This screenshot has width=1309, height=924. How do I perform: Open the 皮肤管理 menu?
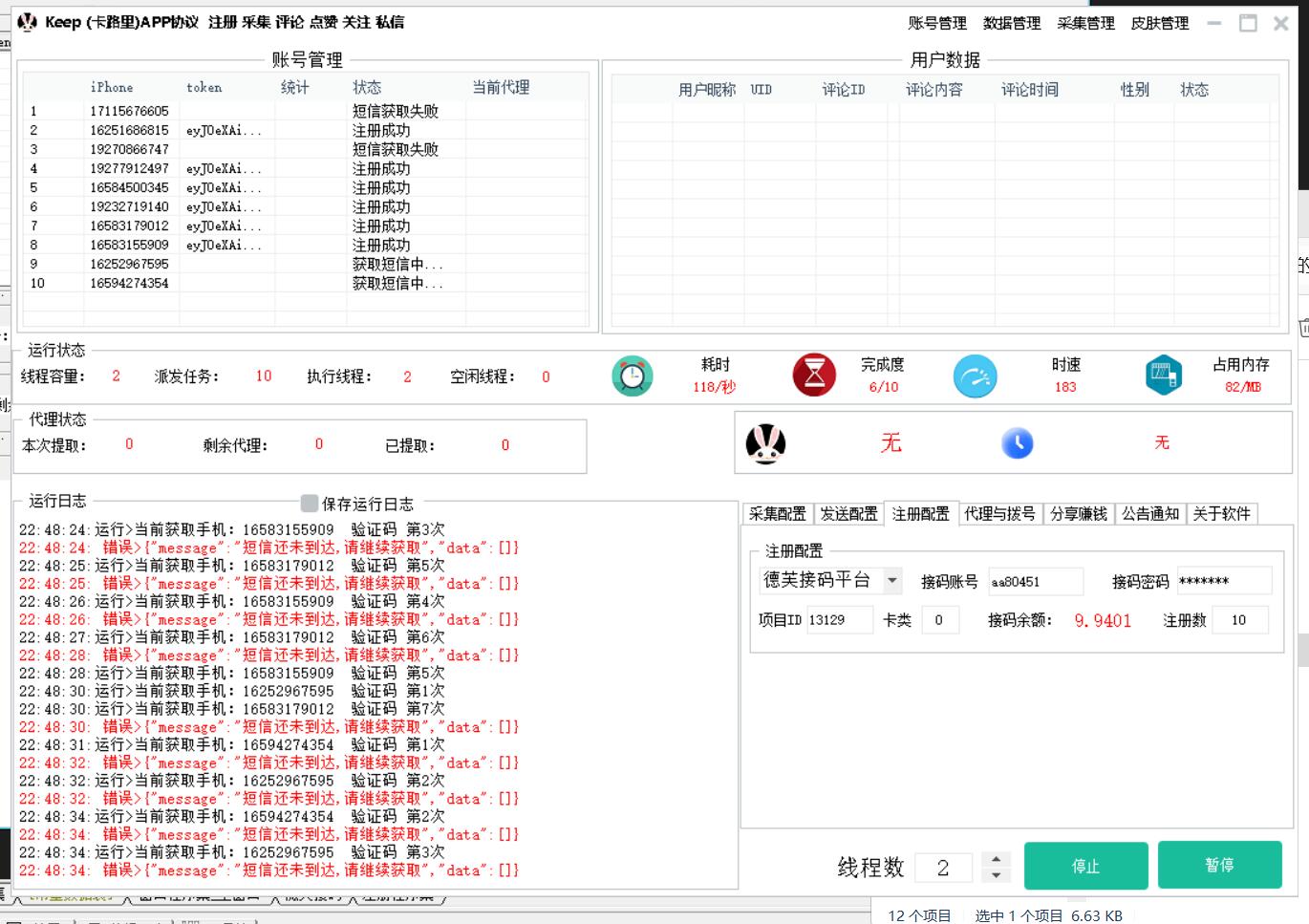(1159, 23)
